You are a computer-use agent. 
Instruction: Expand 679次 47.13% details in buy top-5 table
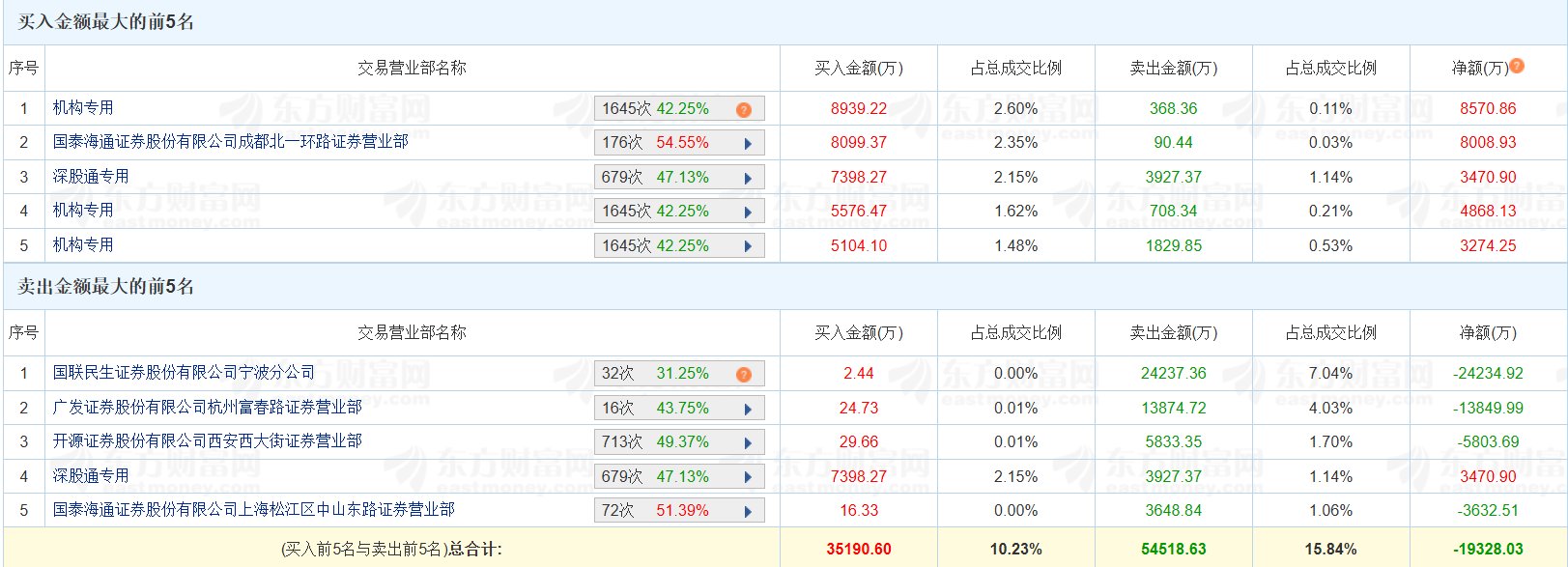pyautogui.click(x=748, y=178)
